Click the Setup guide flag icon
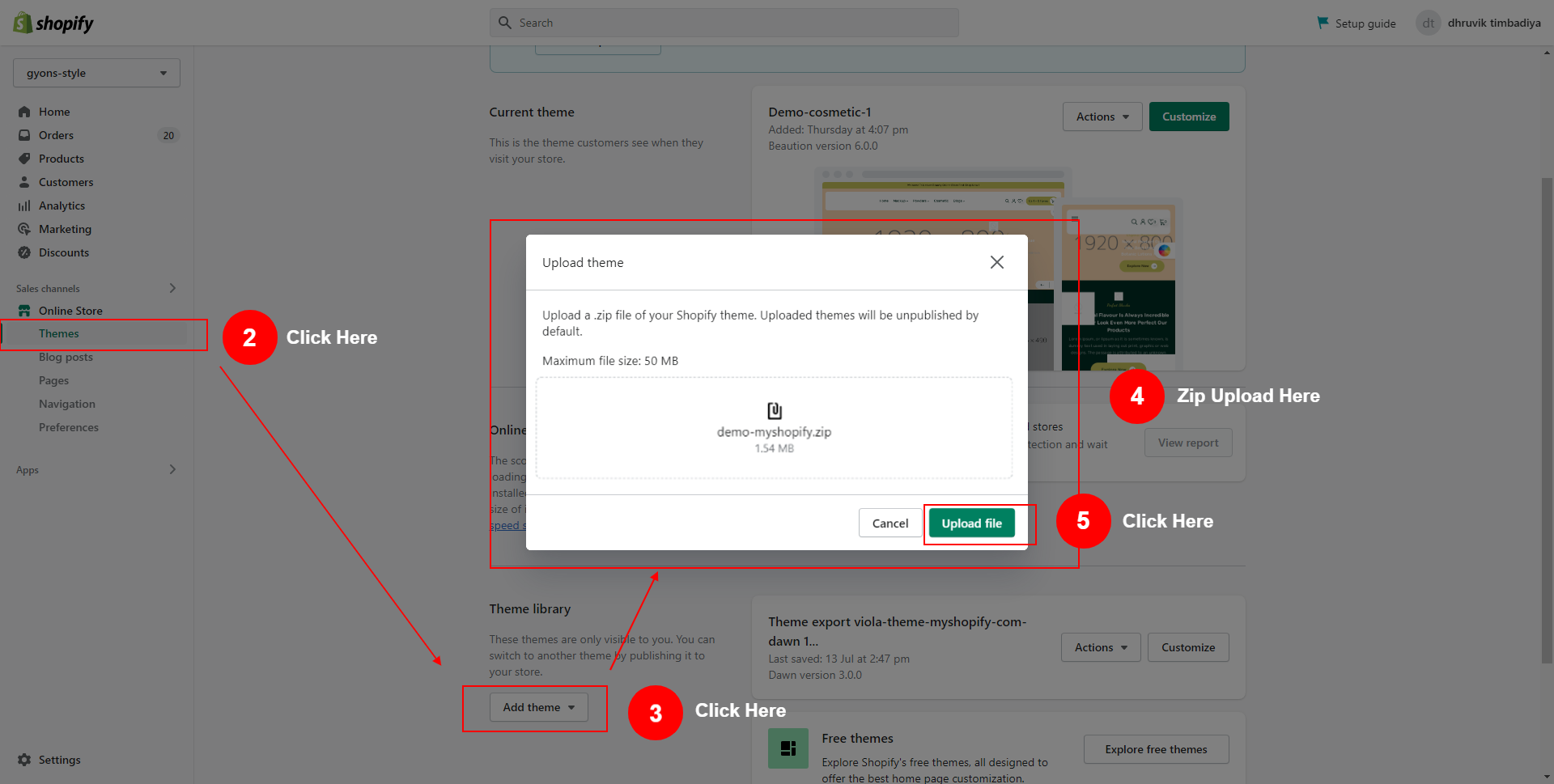The width and height of the screenshot is (1554, 784). [x=1323, y=23]
